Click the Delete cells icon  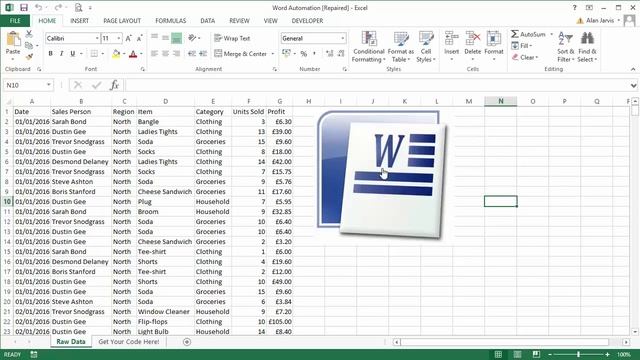pos(473,39)
